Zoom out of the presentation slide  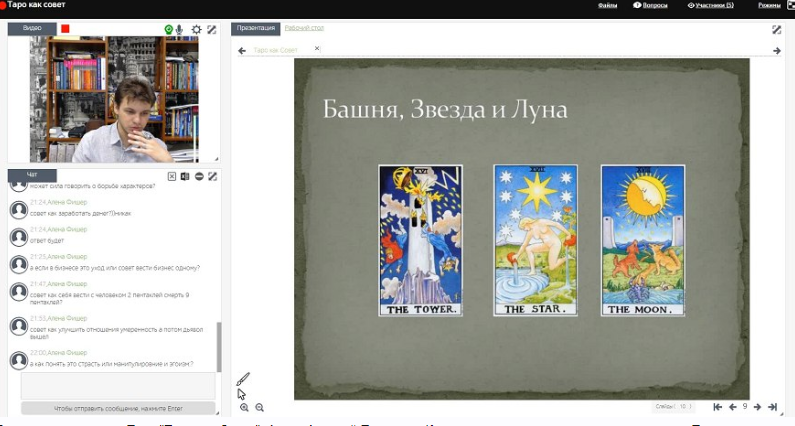coord(260,408)
